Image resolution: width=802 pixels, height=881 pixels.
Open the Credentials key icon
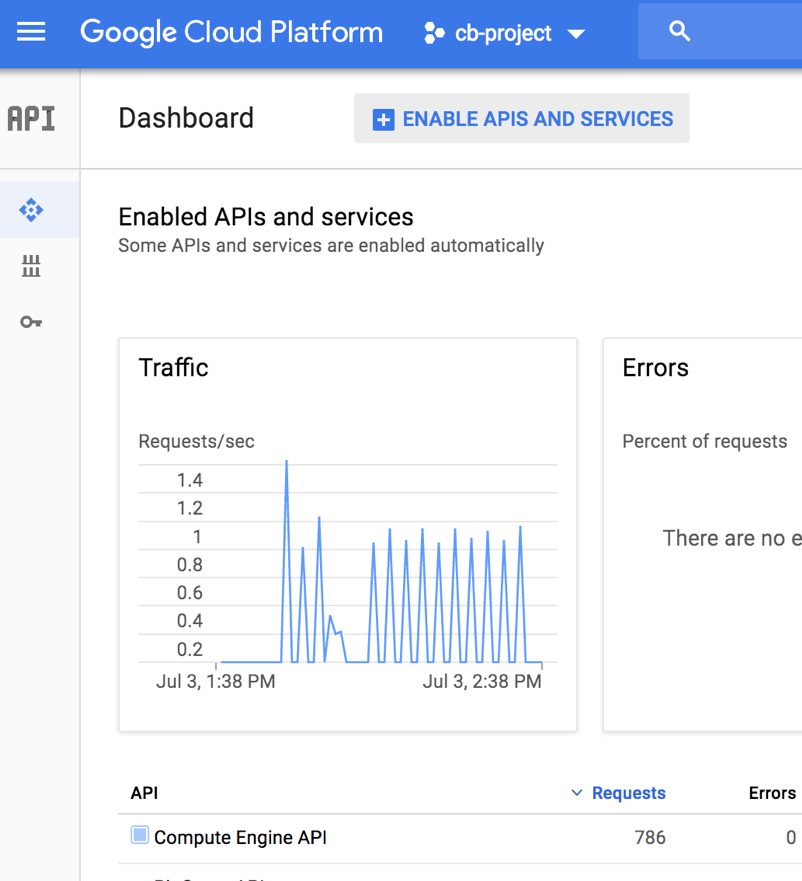(31, 322)
